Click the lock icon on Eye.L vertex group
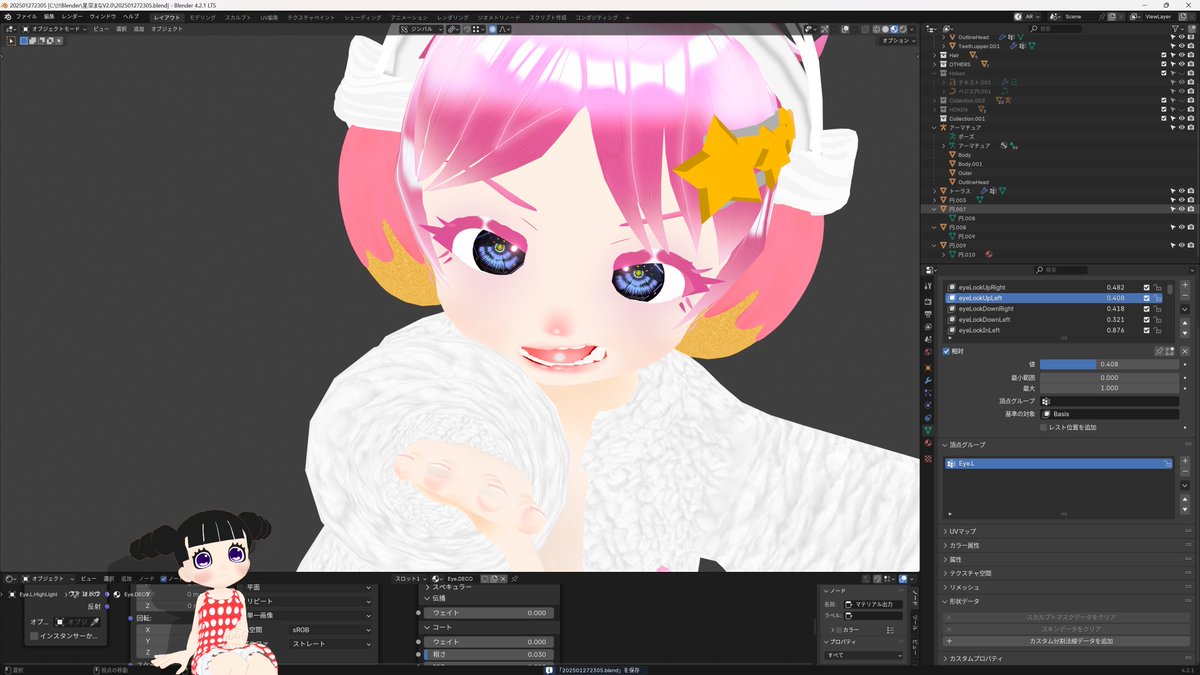Viewport: 1200px width, 675px height. pyautogui.click(x=1167, y=463)
